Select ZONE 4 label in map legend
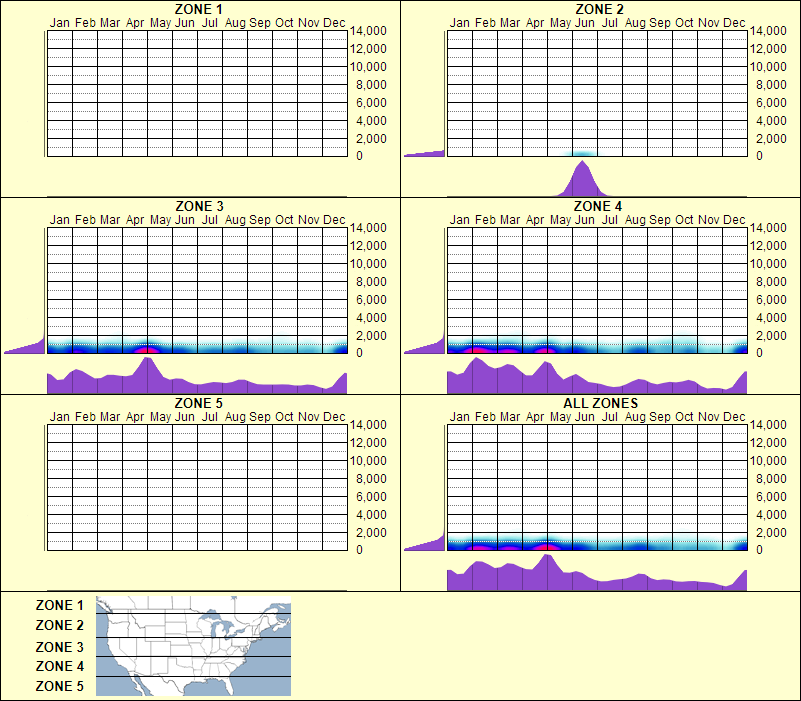 pyautogui.click(x=59, y=666)
